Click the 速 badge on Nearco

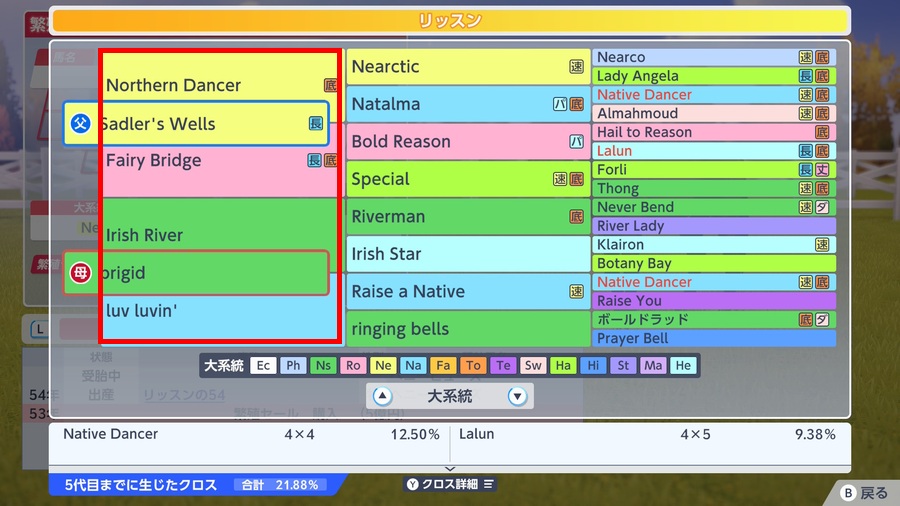pos(806,57)
